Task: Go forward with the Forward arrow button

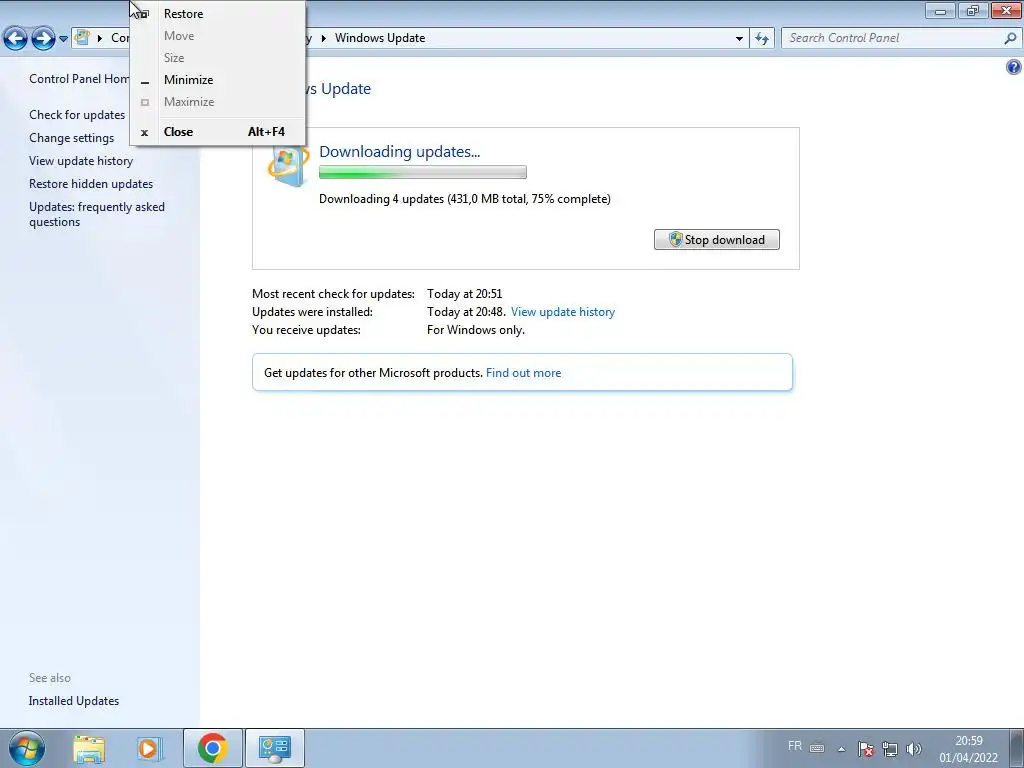Action: (43, 39)
